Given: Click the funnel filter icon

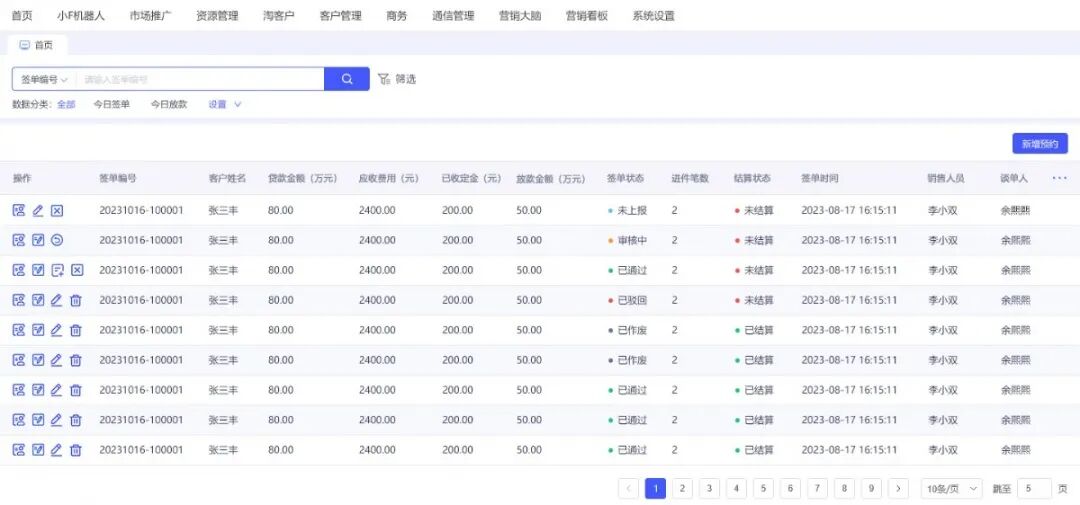Looking at the screenshot, I should pyautogui.click(x=384, y=79).
